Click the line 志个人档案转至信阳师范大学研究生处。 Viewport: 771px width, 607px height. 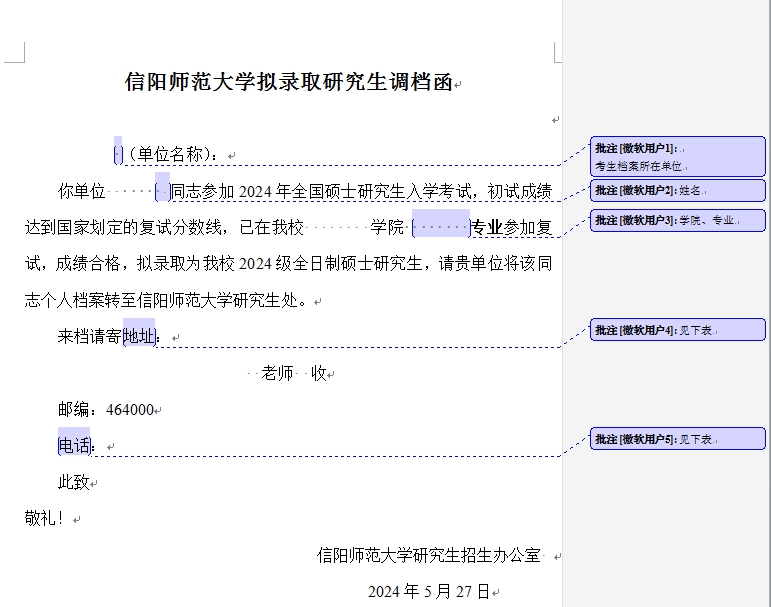coord(167,300)
